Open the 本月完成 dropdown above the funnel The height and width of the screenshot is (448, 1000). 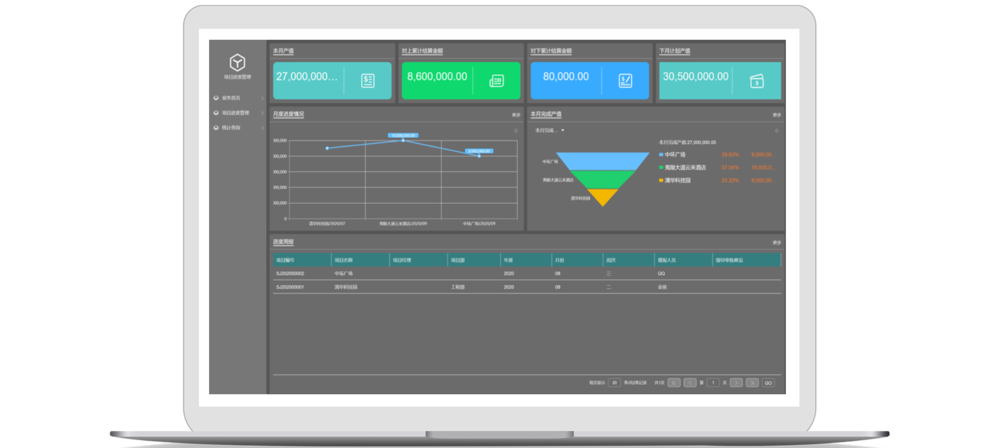point(550,130)
